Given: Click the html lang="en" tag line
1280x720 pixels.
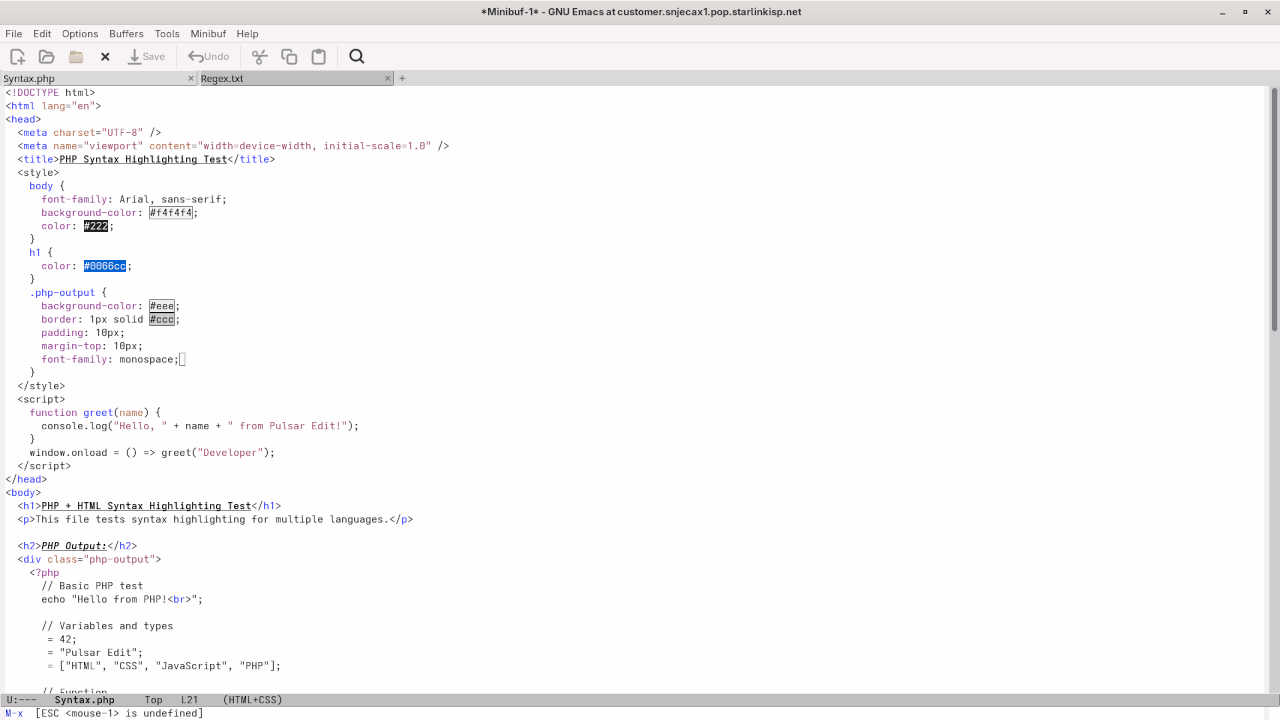Looking at the screenshot, I should [x=53, y=106].
